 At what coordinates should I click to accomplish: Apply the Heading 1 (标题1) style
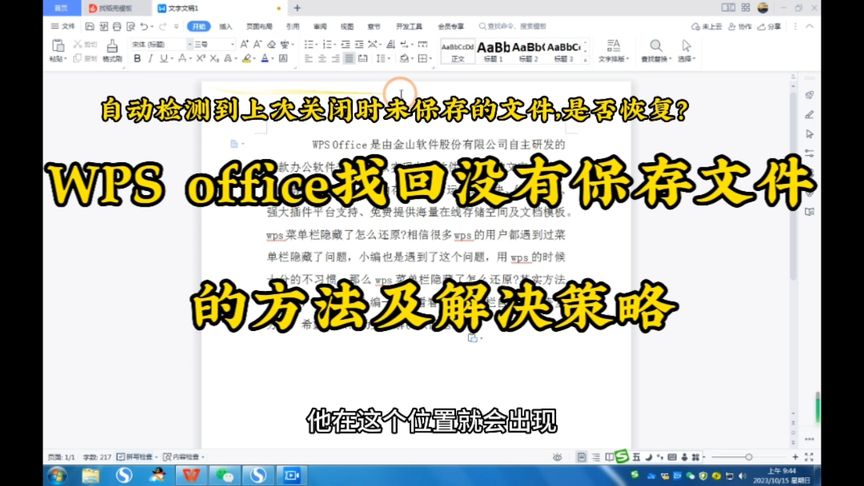pos(493,51)
